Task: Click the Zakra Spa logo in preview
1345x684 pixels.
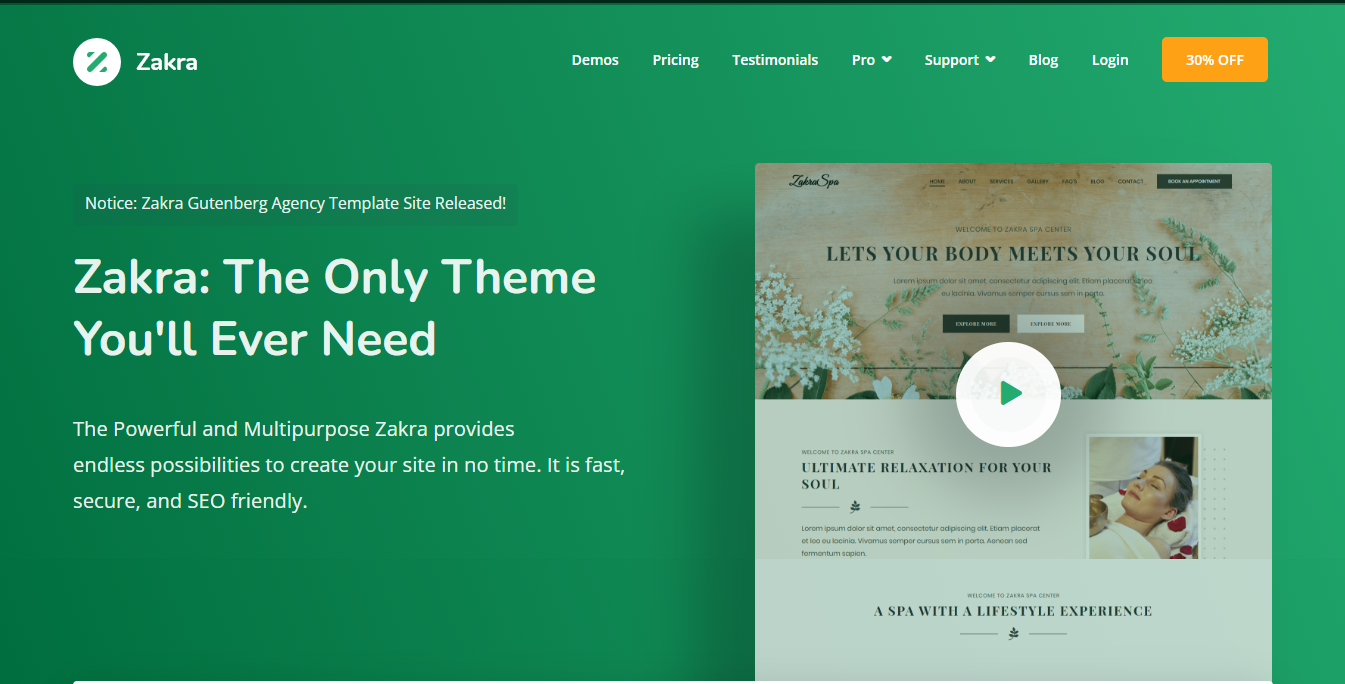Action: 814,181
